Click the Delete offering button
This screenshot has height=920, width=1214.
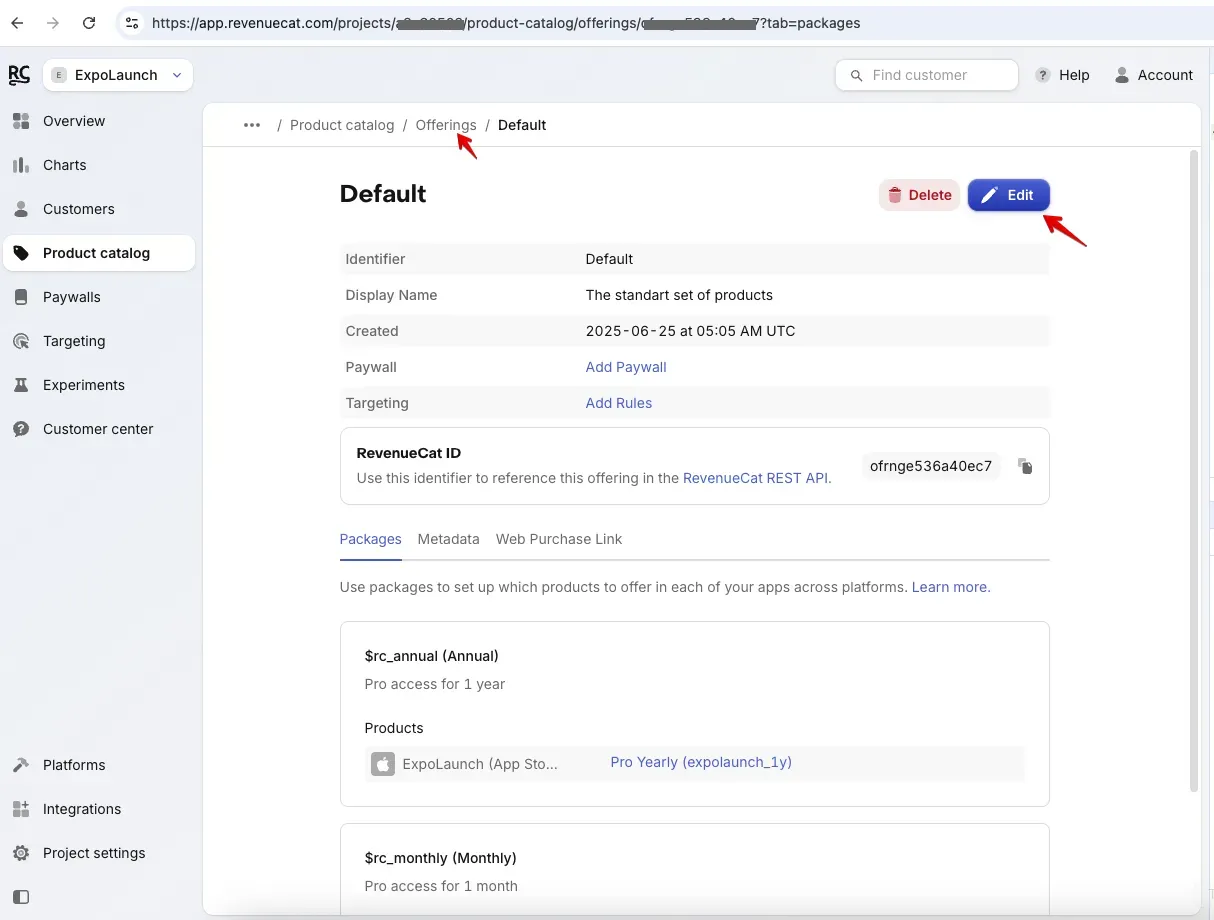click(x=919, y=195)
